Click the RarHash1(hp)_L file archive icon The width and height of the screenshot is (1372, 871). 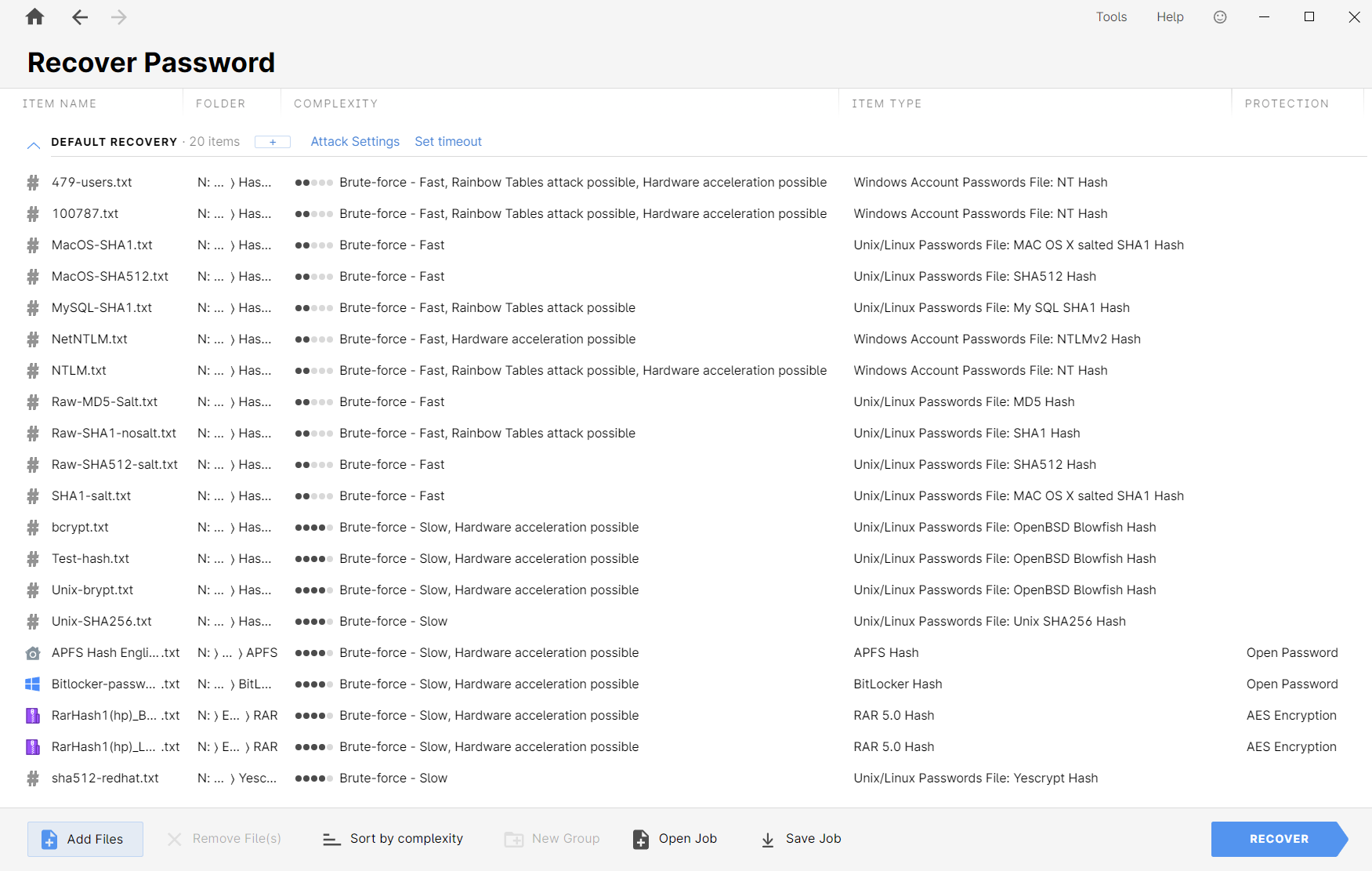pos(33,747)
